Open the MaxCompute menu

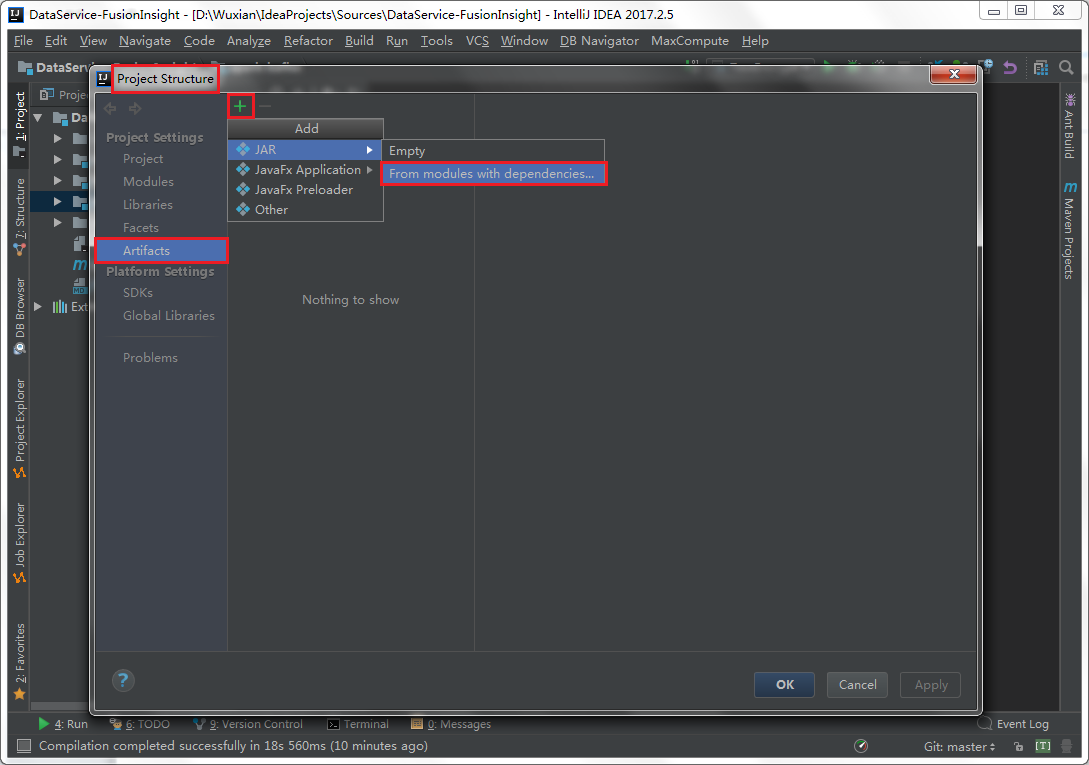pyautogui.click(x=690, y=41)
